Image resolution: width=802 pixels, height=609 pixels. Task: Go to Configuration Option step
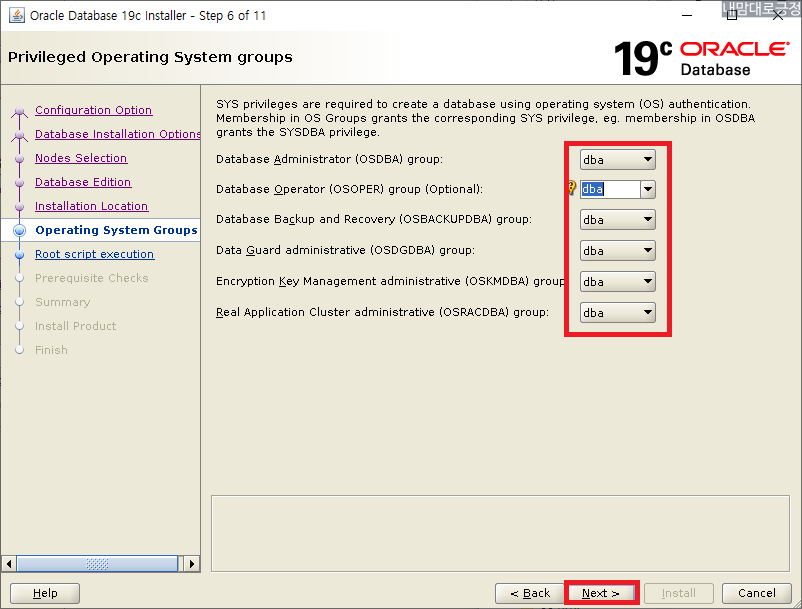click(x=94, y=110)
